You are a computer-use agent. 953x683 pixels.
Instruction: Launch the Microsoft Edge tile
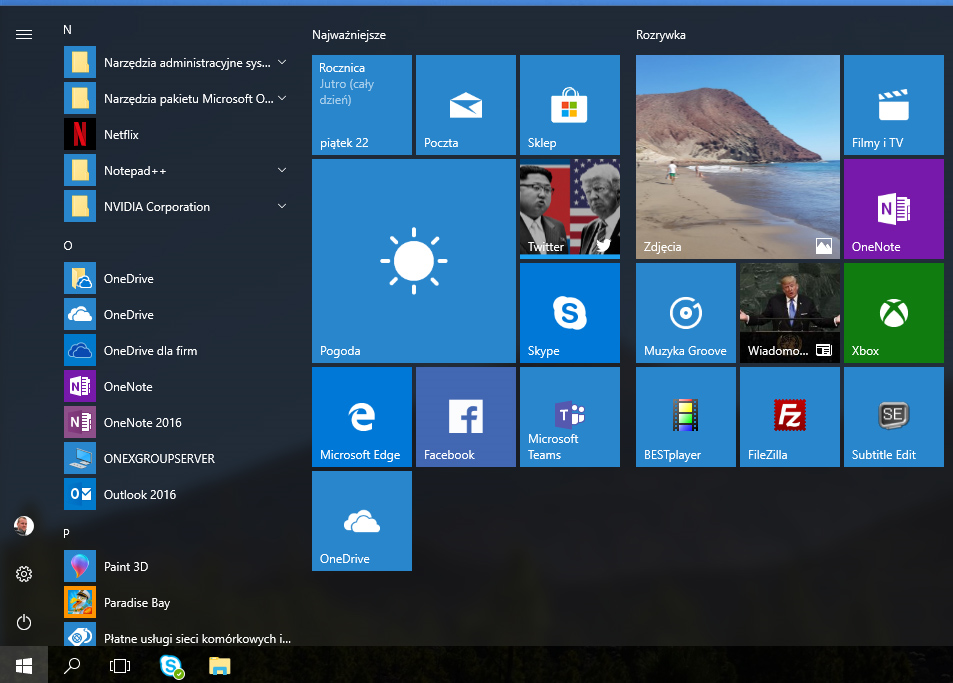coord(362,417)
